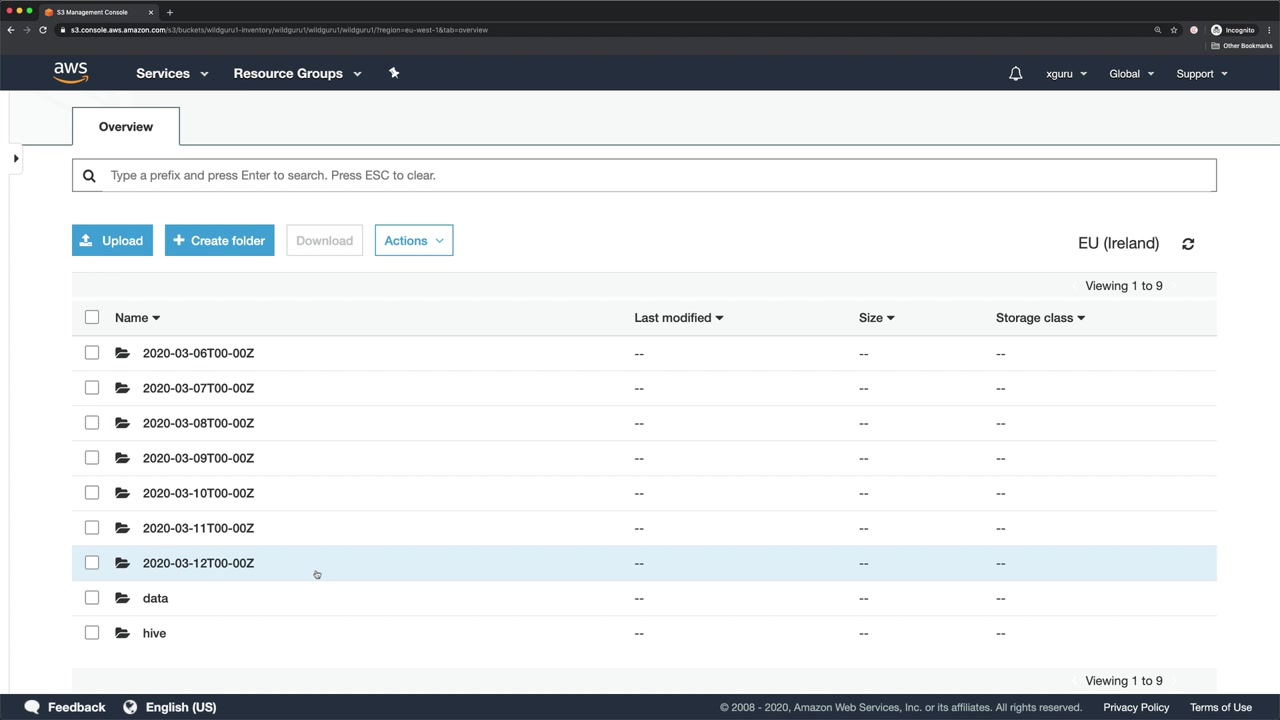Click the globe language icon in footer
Image resolution: width=1280 pixels, height=720 pixels.
130,707
